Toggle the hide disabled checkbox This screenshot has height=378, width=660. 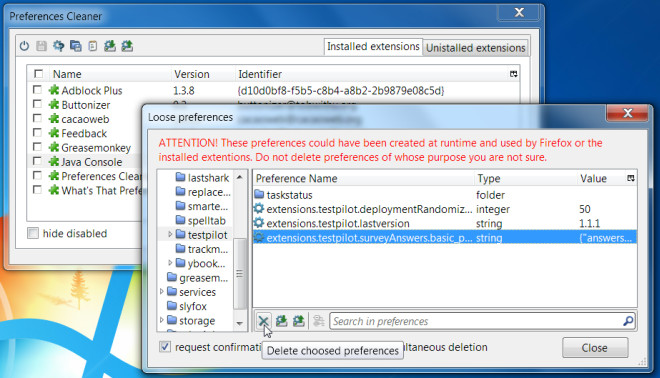tap(33, 233)
